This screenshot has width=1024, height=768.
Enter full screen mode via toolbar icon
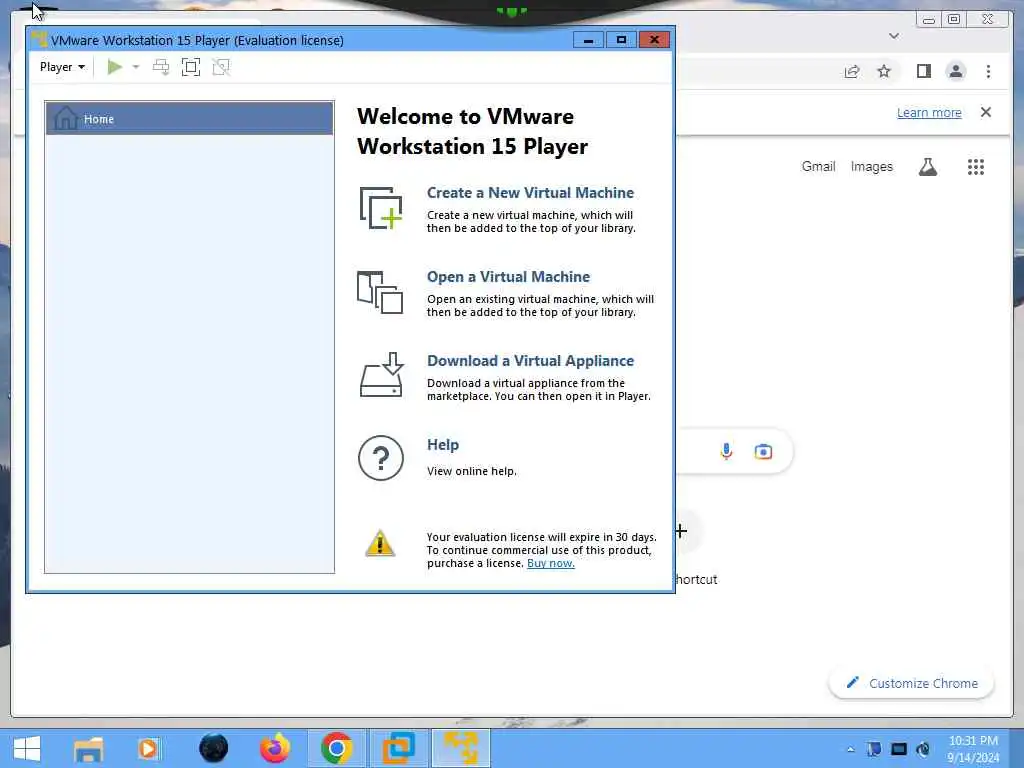click(191, 67)
